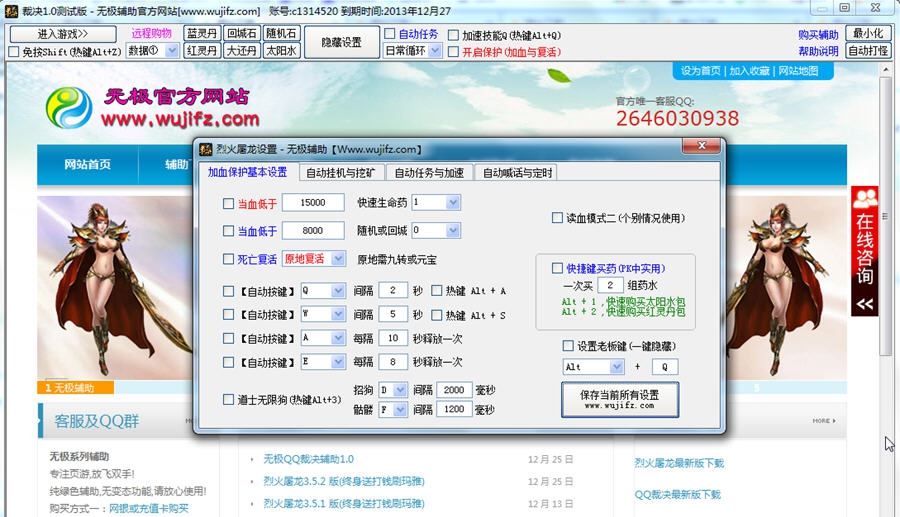
Task: Open 无极QQ裁决辅助1.0 article link
Action: coord(308,459)
